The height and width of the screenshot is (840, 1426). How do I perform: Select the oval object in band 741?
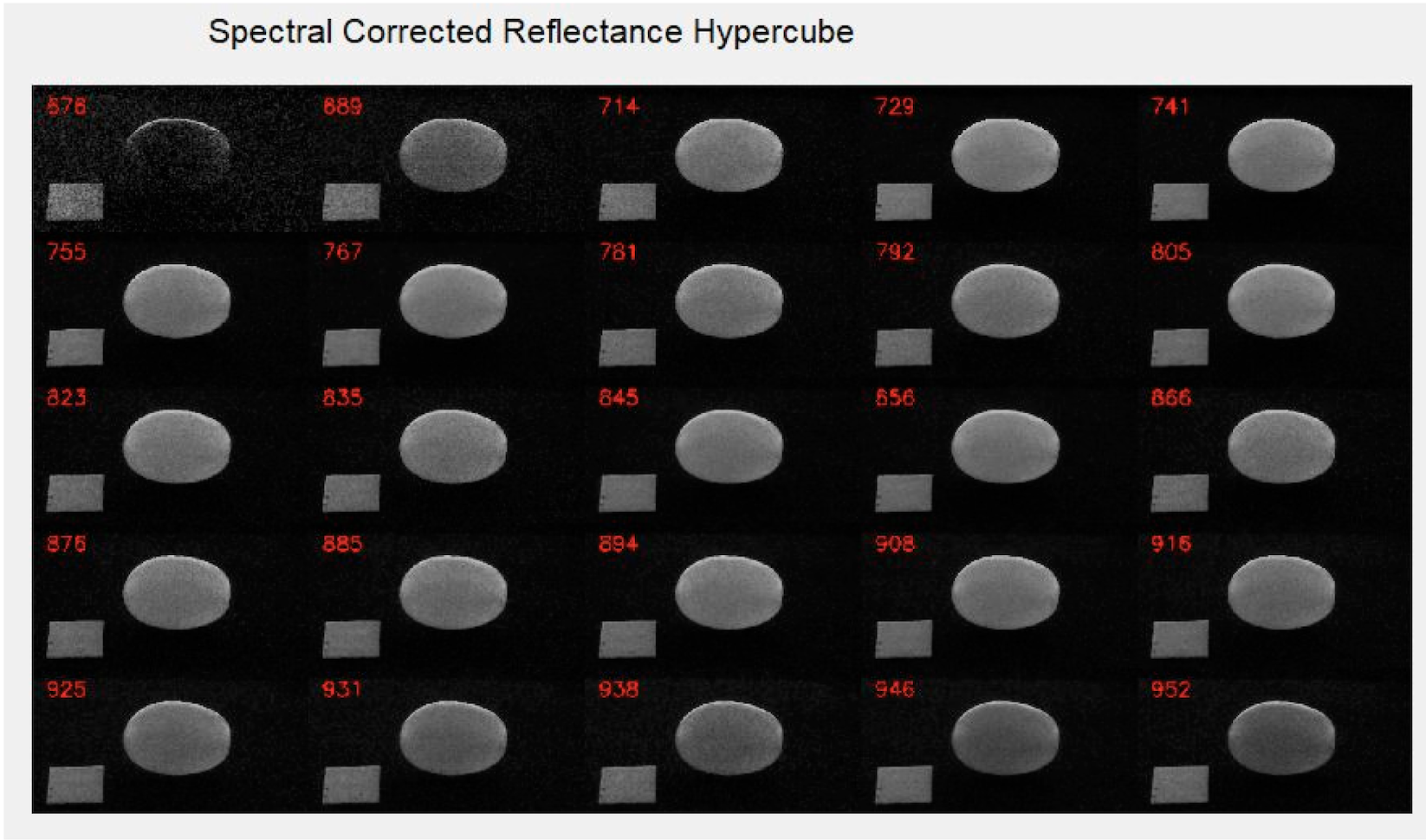click(1281, 155)
